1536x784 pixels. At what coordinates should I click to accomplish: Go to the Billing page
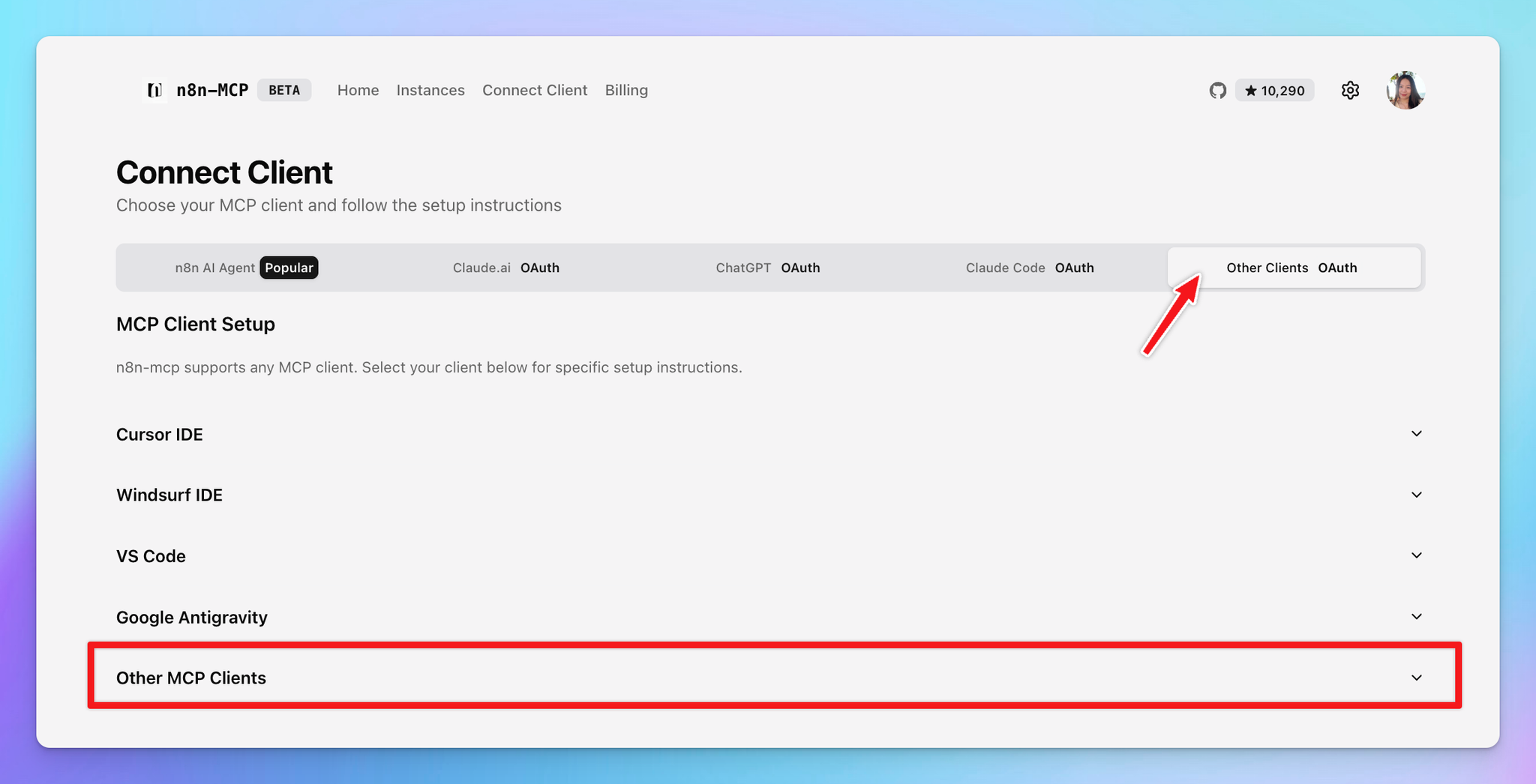point(626,90)
